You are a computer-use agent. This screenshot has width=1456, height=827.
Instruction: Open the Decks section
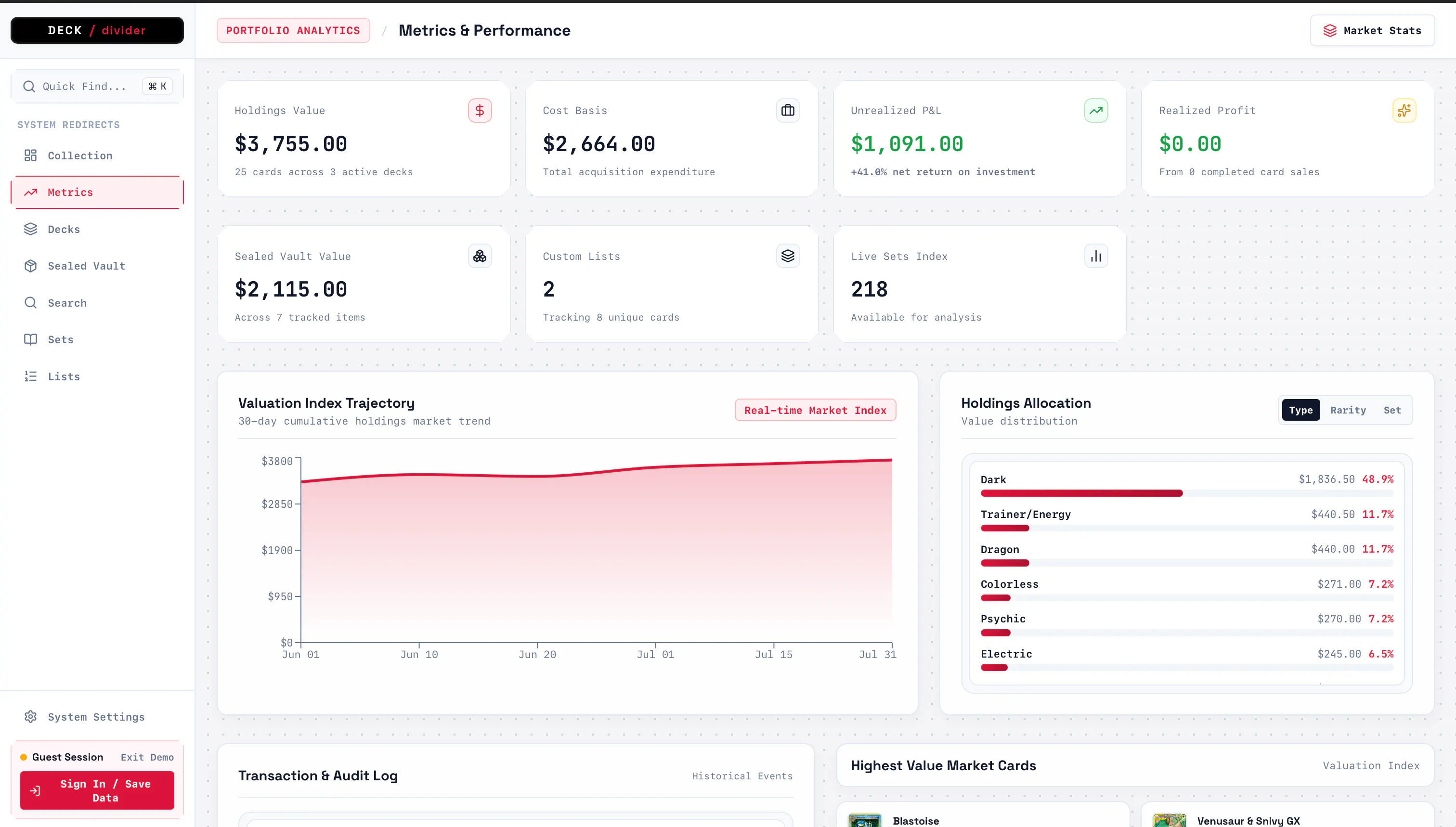(x=97, y=229)
